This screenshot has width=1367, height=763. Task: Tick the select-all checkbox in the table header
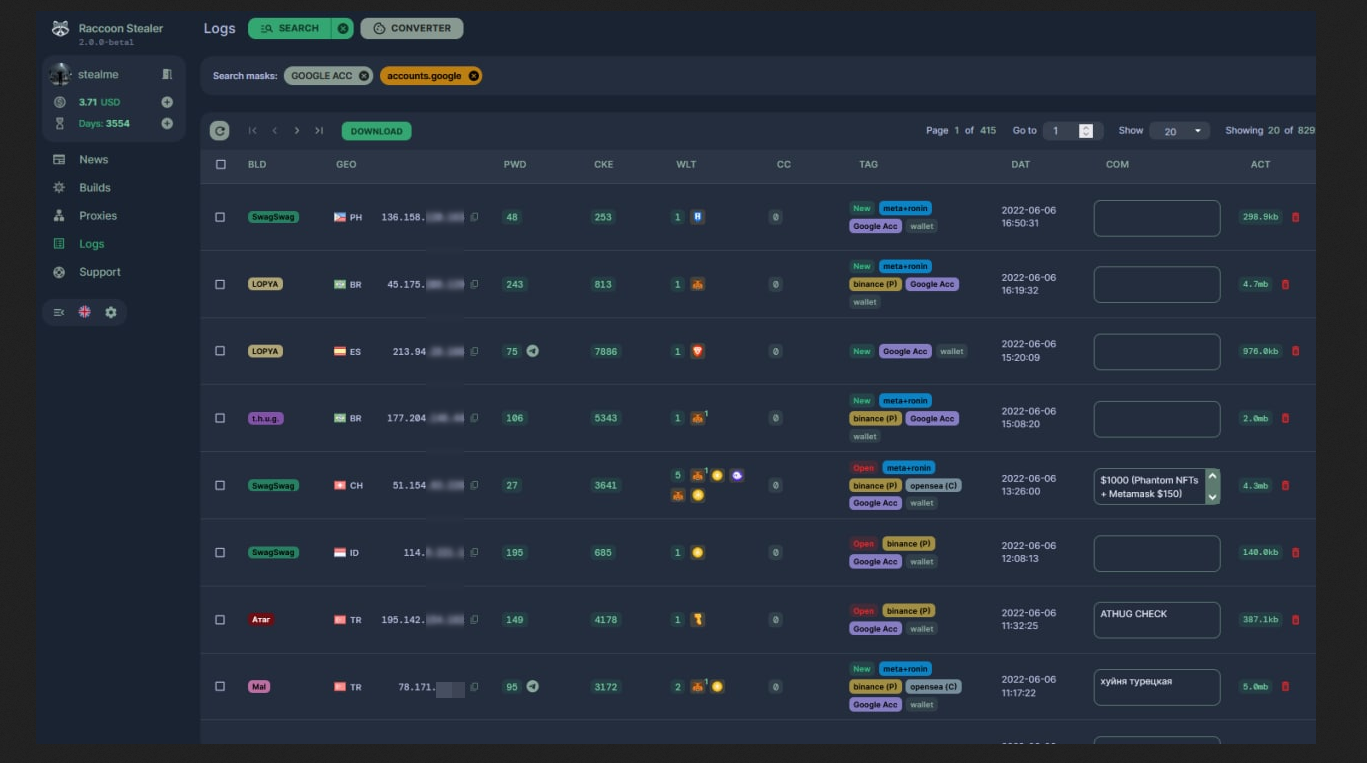coord(221,164)
